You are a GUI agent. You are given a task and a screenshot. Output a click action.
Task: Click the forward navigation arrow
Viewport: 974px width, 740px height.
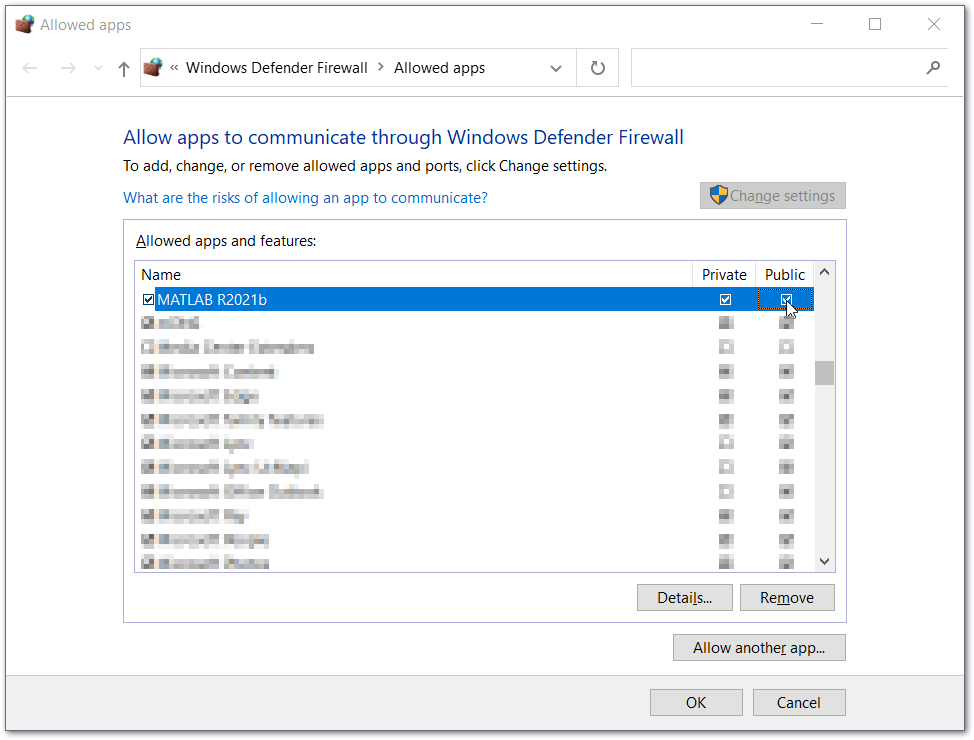pyautogui.click(x=67, y=67)
